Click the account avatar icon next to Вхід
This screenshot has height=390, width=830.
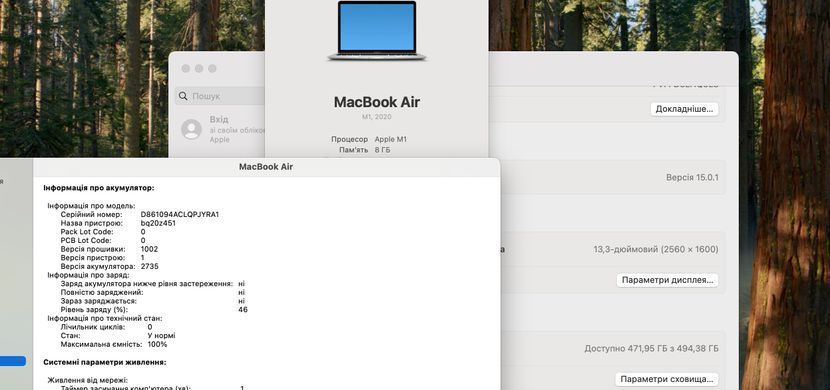[191, 129]
